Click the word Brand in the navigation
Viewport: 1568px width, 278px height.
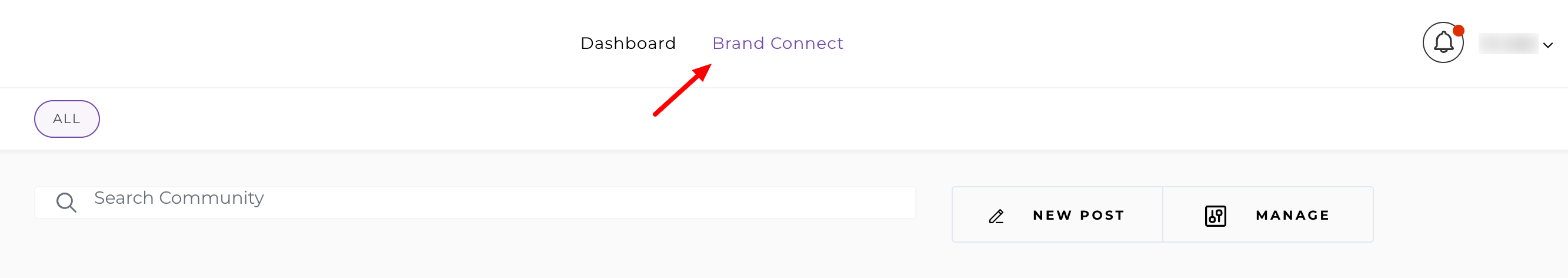[x=738, y=43]
